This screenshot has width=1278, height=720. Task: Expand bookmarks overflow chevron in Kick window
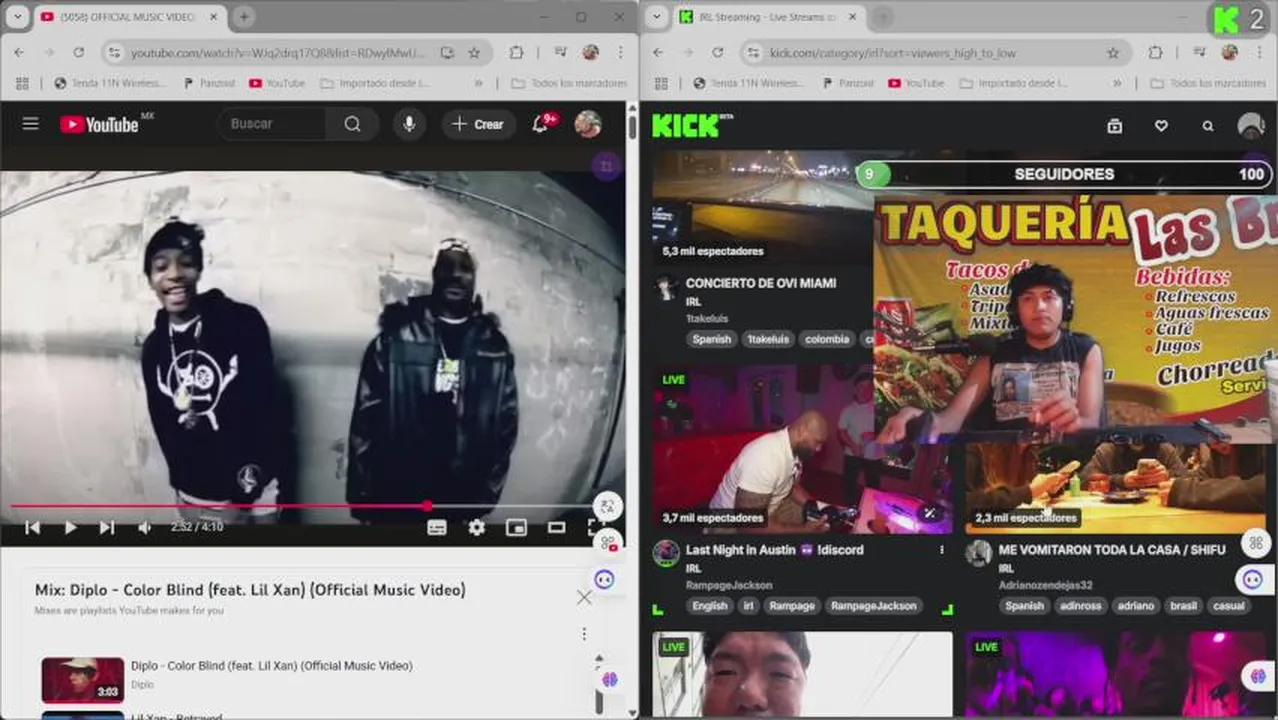(x=1117, y=83)
